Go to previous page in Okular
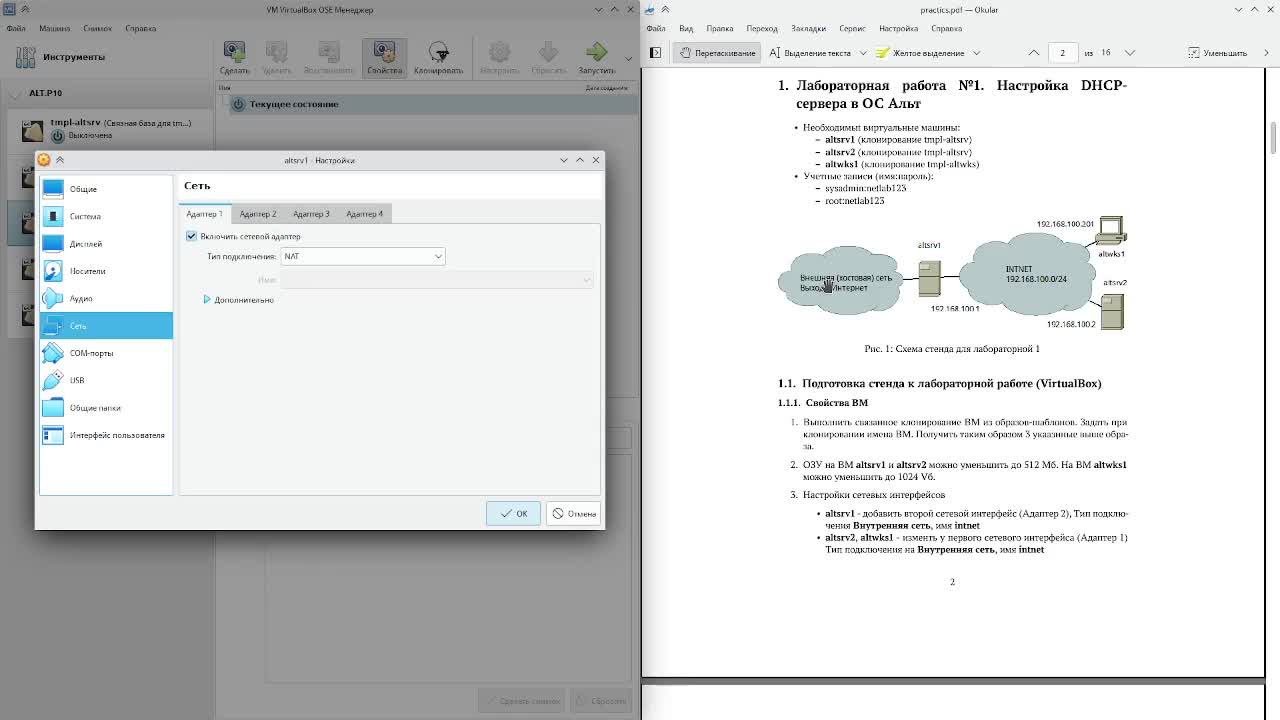1280x720 pixels. pos(1034,53)
